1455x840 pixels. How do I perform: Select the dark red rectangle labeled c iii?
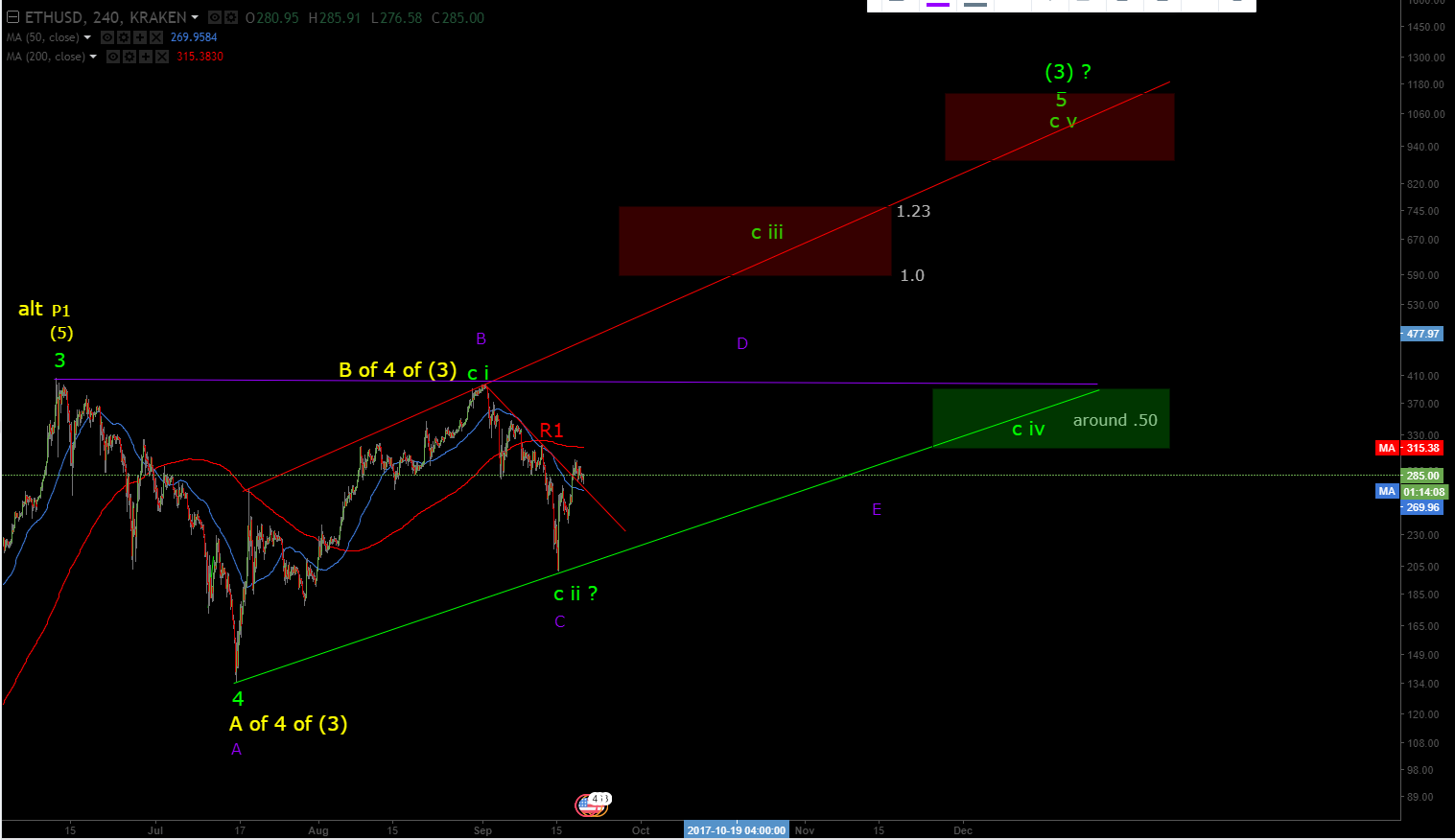[x=755, y=242]
